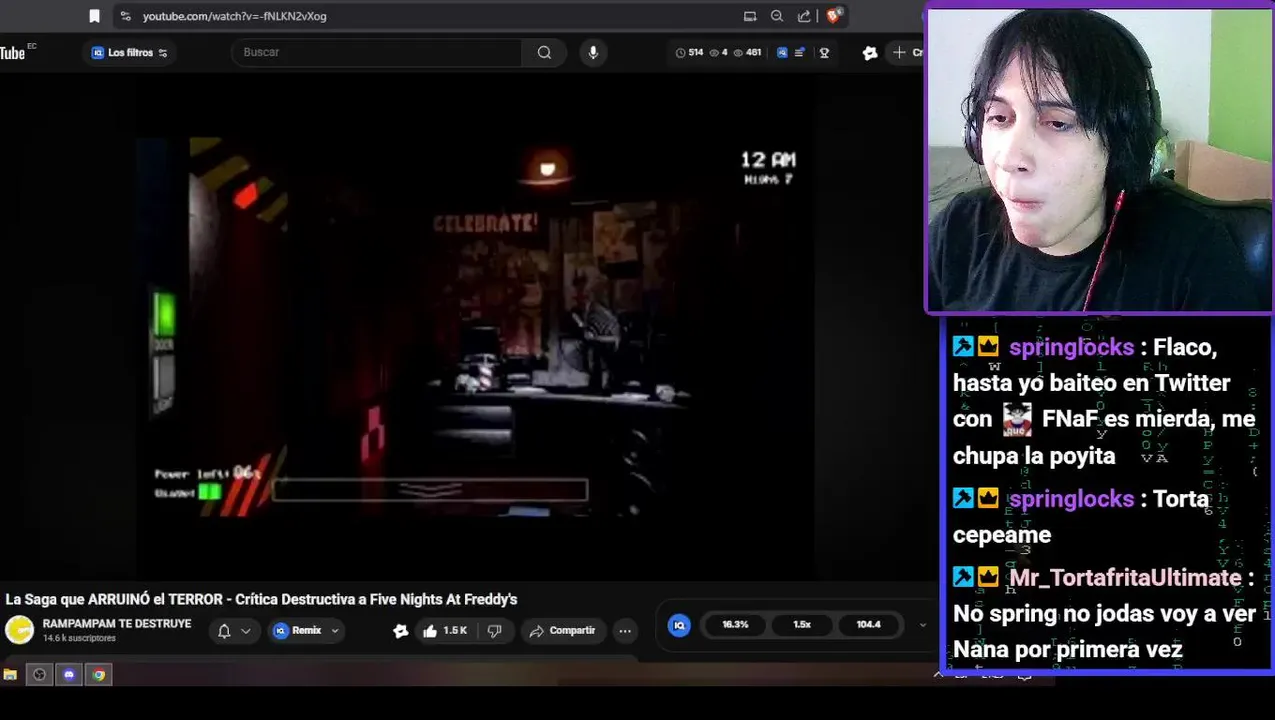Image resolution: width=1275 pixels, height=720 pixels.
Task: Share this page using the address bar icon
Action: click(x=804, y=16)
